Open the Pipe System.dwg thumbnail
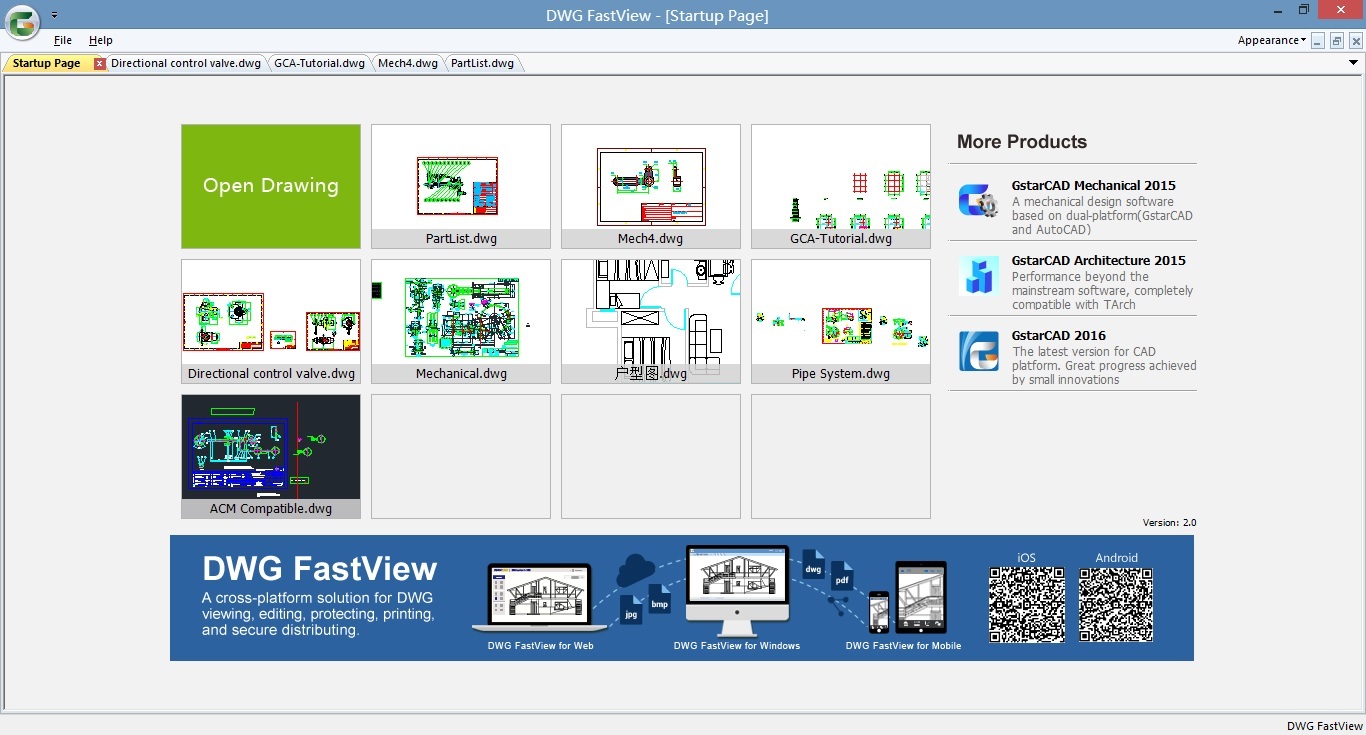Screen dimensions: 1366x735 point(841,321)
